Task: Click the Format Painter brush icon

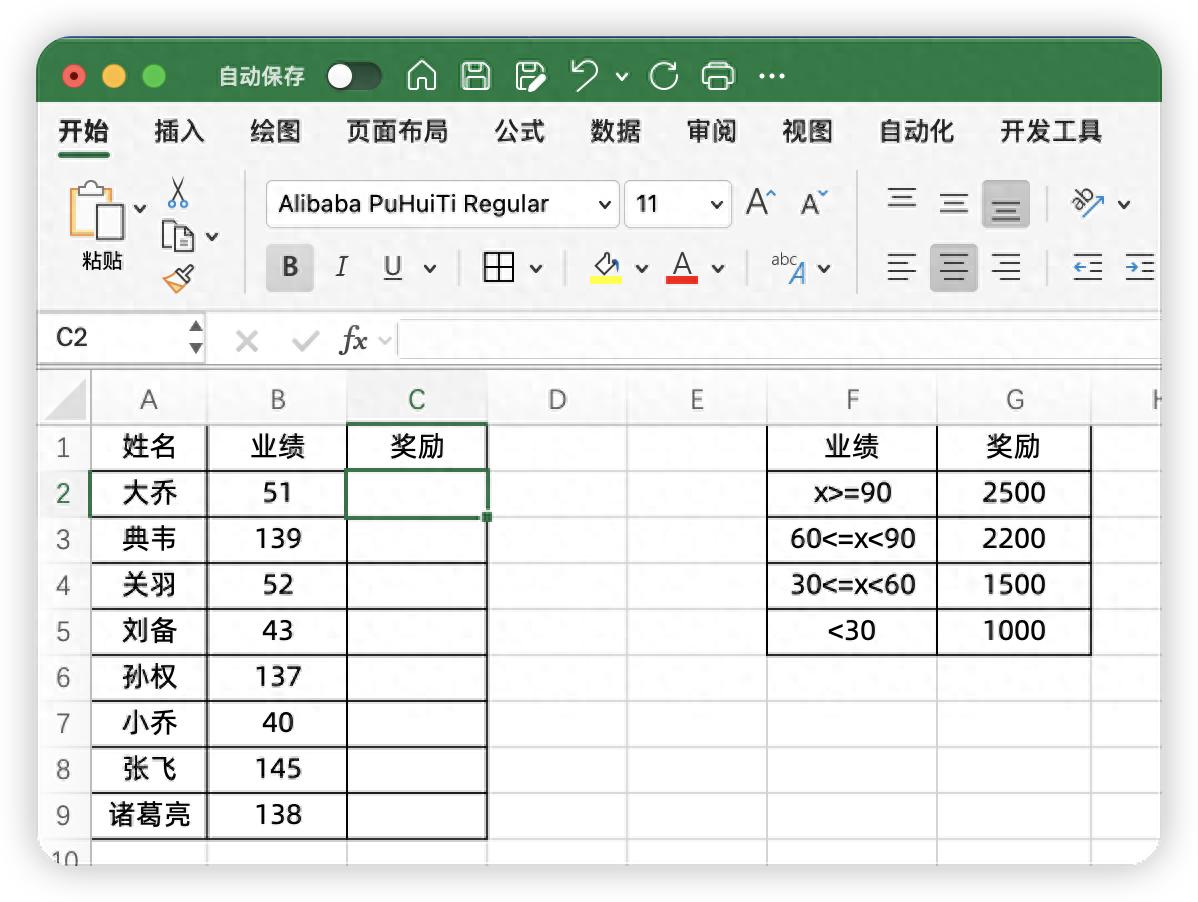Action: pyautogui.click(x=179, y=279)
